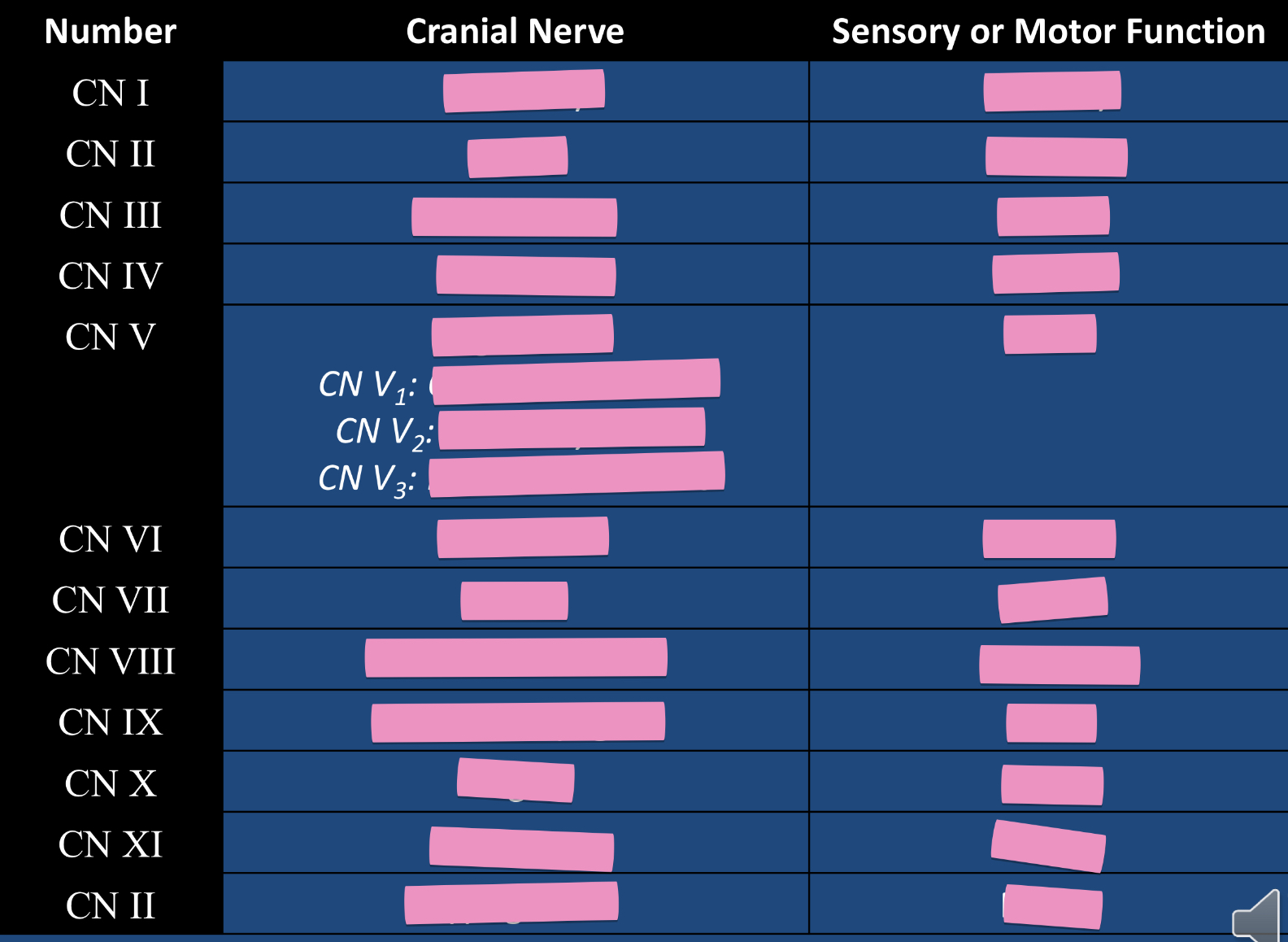Reveal the CN VI sensory or motor function
Viewport: 1288px width, 942px height.
[1049, 539]
